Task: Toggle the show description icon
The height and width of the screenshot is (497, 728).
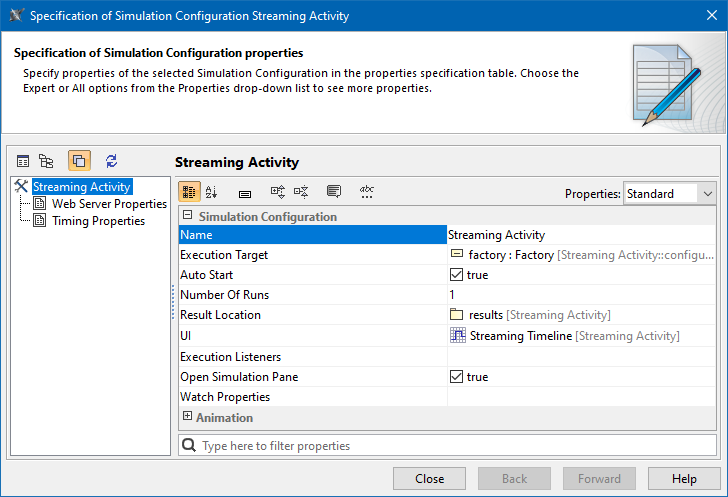Action: 334,192
